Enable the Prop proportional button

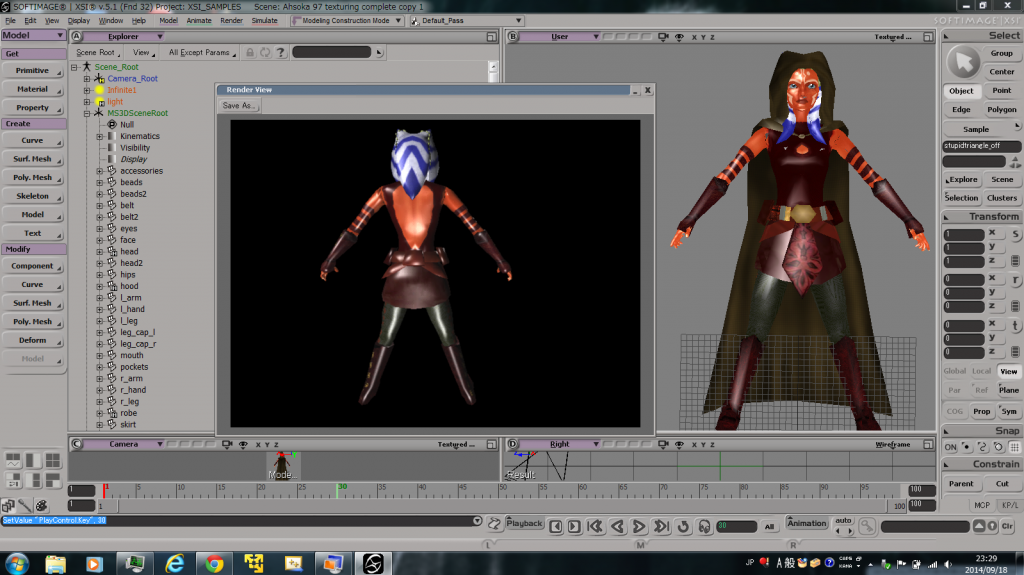click(982, 412)
